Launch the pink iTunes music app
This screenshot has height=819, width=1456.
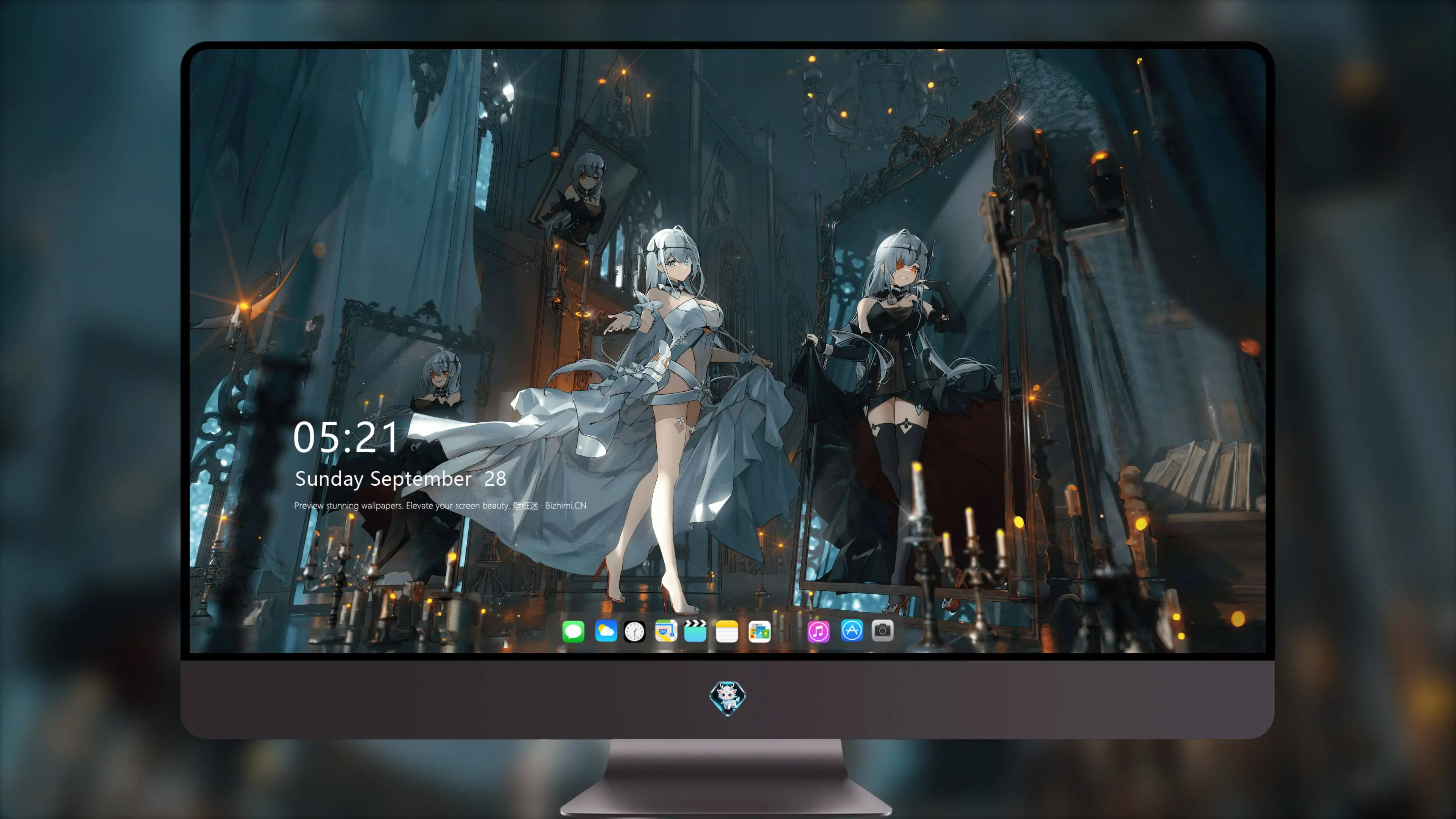tap(819, 631)
